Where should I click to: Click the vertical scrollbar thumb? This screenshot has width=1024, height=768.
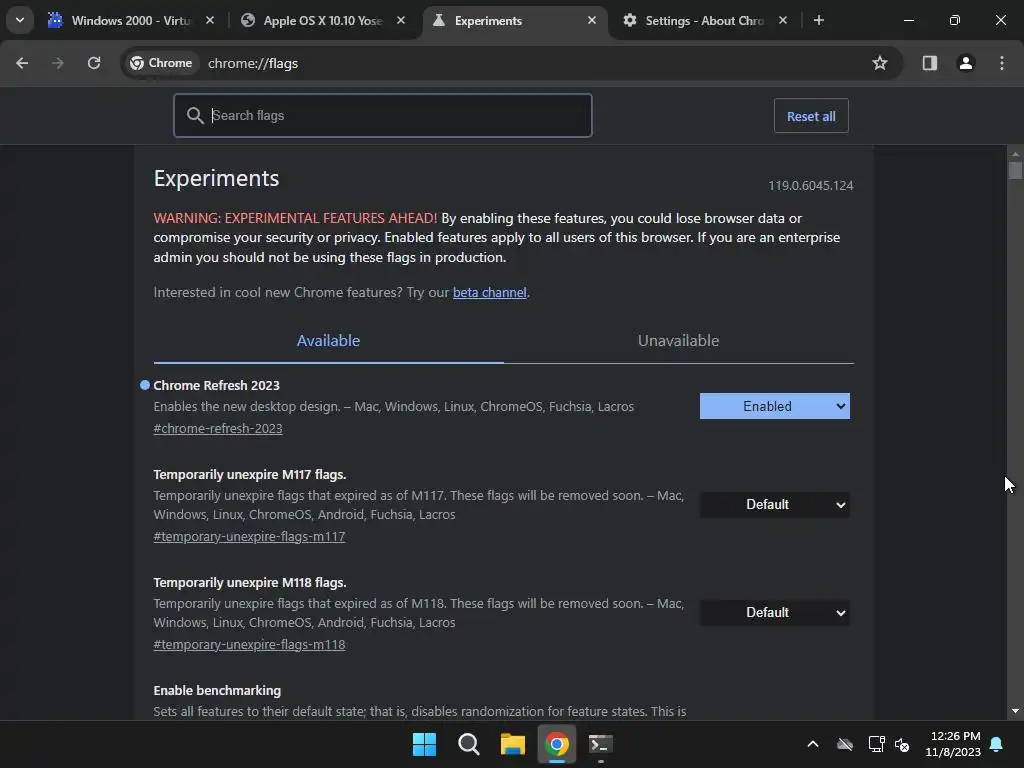(x=1015, y=170)
